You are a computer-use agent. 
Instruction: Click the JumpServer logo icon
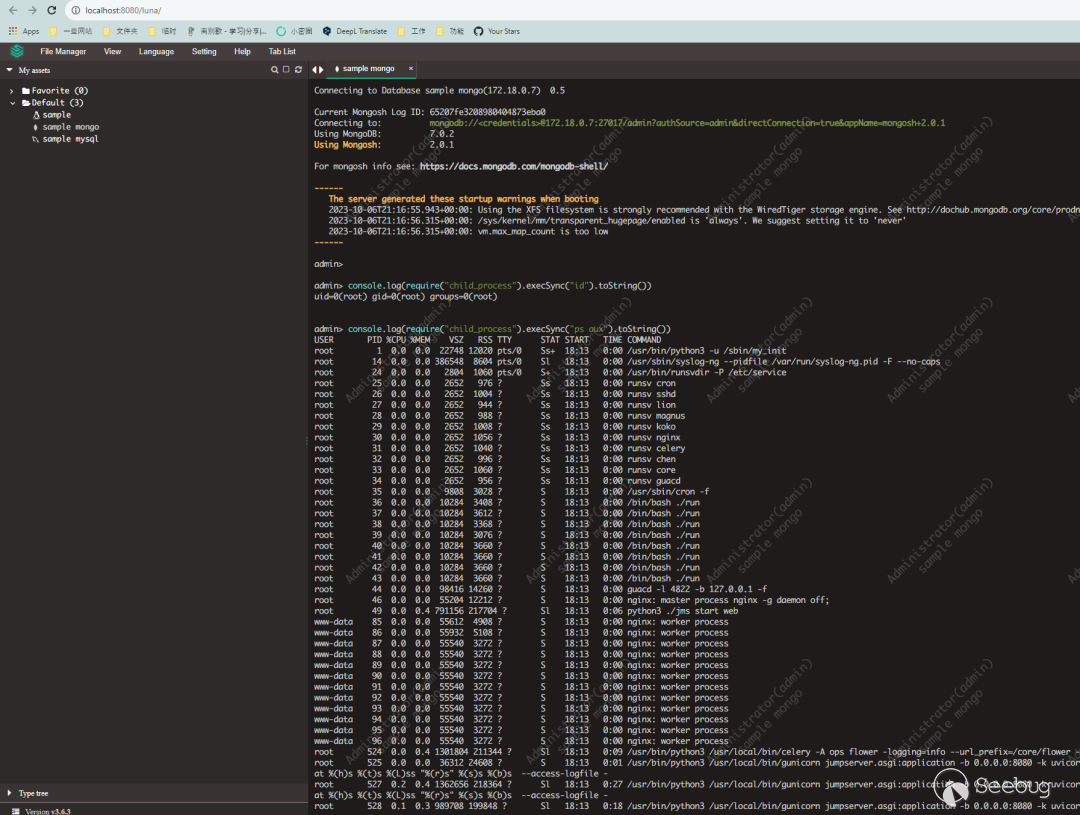click(x=17, y=51)
